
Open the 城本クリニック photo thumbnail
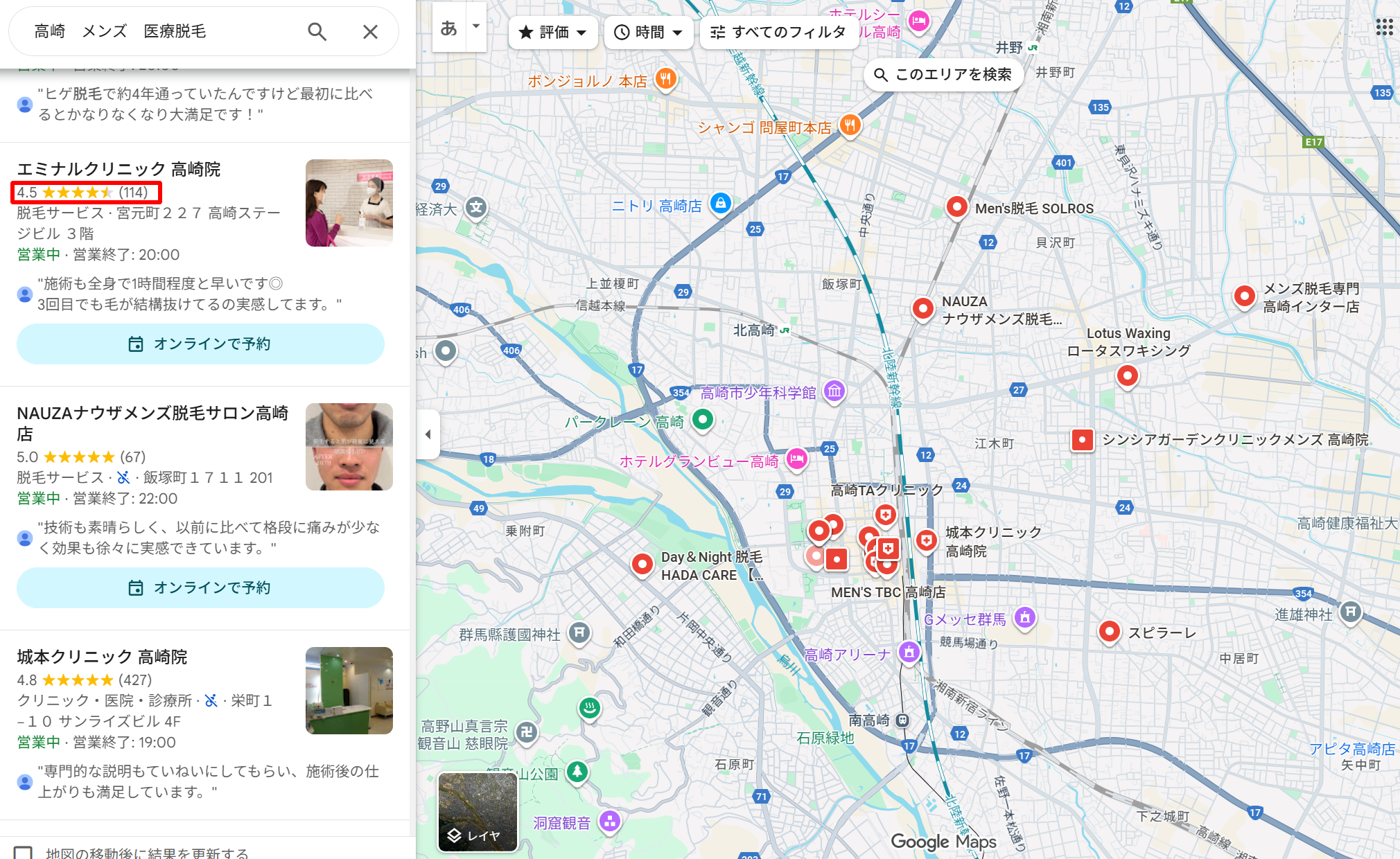tap(349, 690)
